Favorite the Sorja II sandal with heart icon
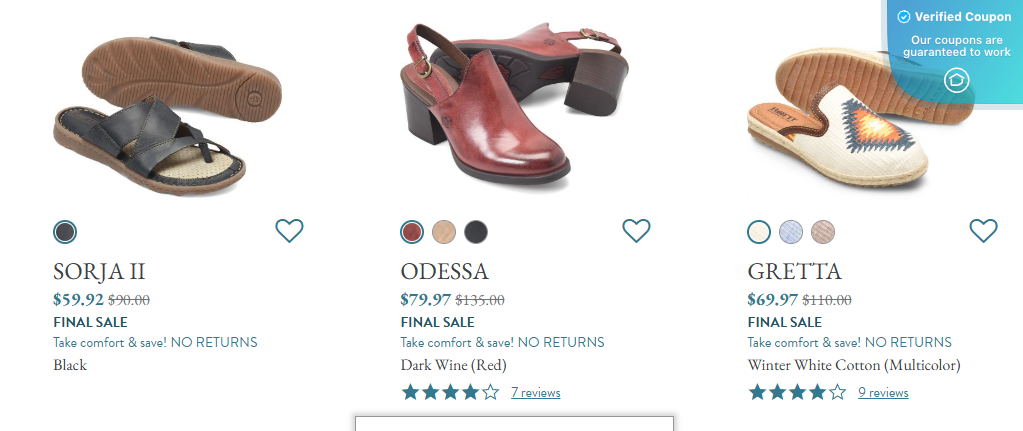This screenshot has height=431, width=1023. tap(289, 231)
